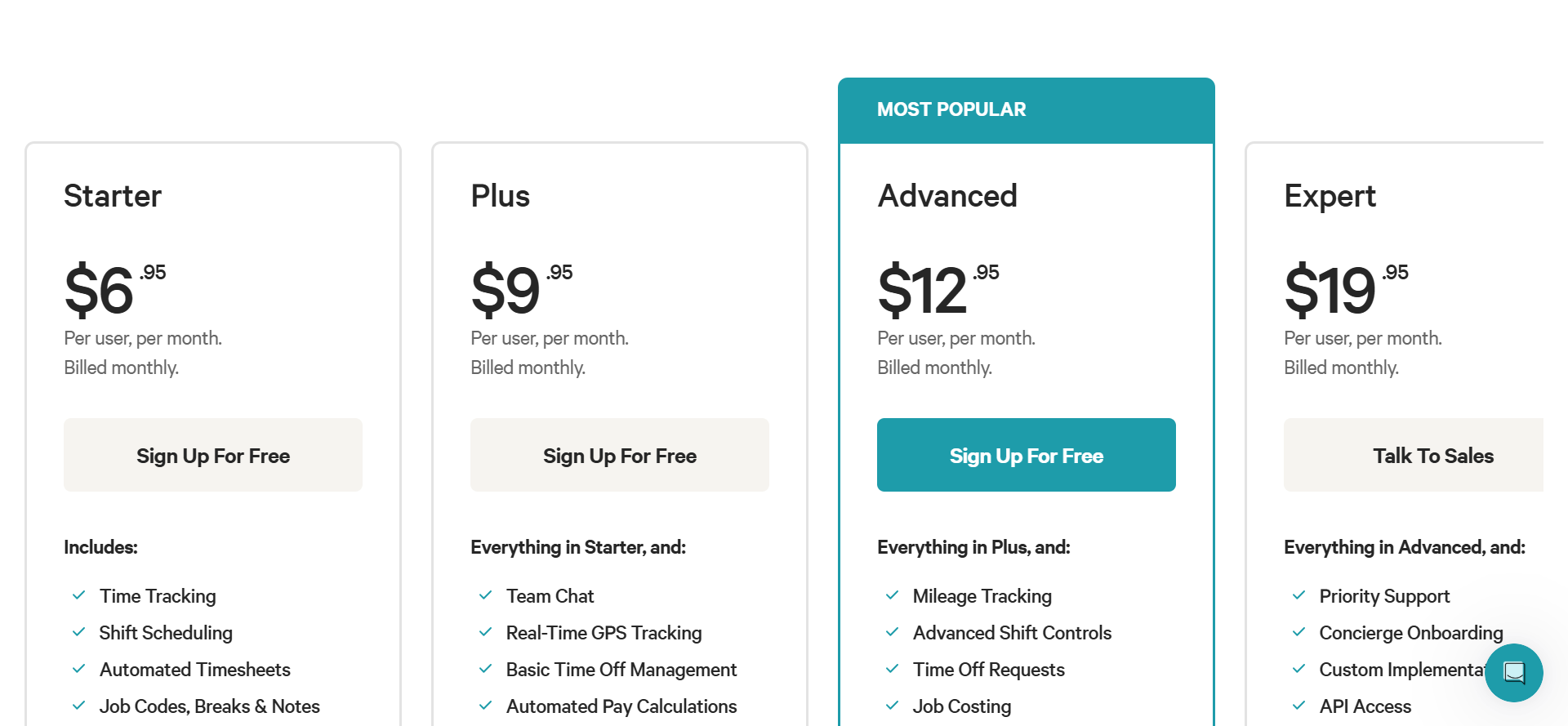Viewport: 1568px width, 726px height.
Task: Click the checkmark next to Priority Support
Action: [1298, 595]
